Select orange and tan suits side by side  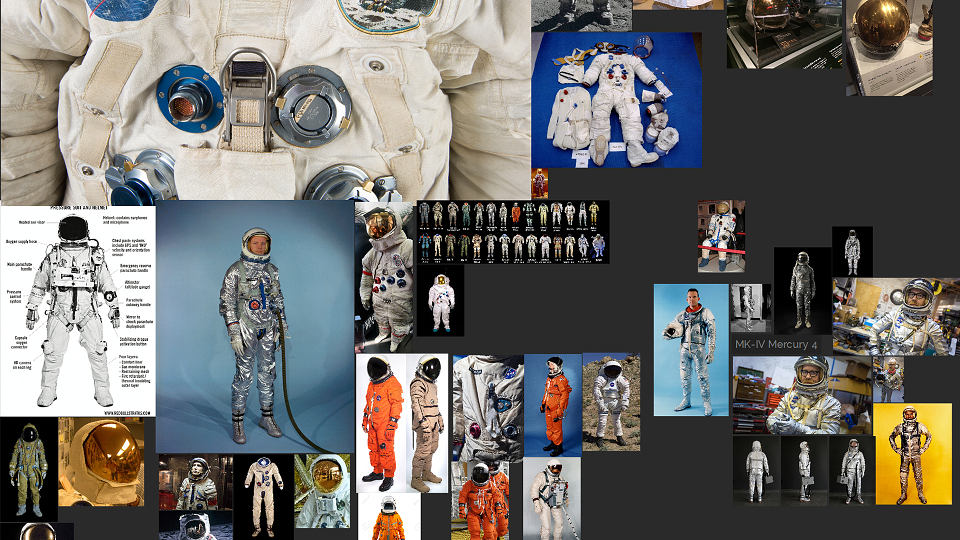pos(402,423)
